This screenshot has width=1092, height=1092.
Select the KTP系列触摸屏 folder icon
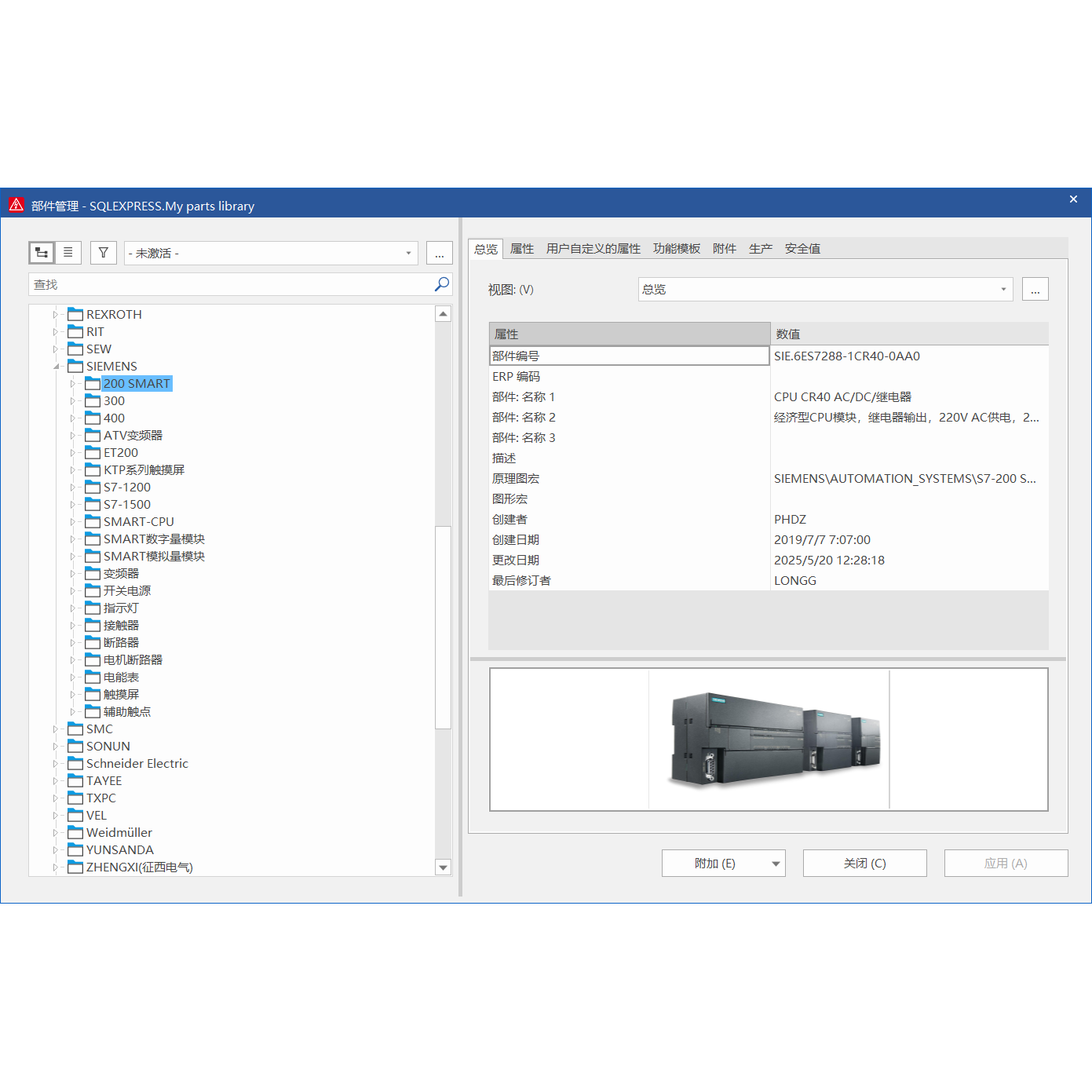tap(93, 469)
